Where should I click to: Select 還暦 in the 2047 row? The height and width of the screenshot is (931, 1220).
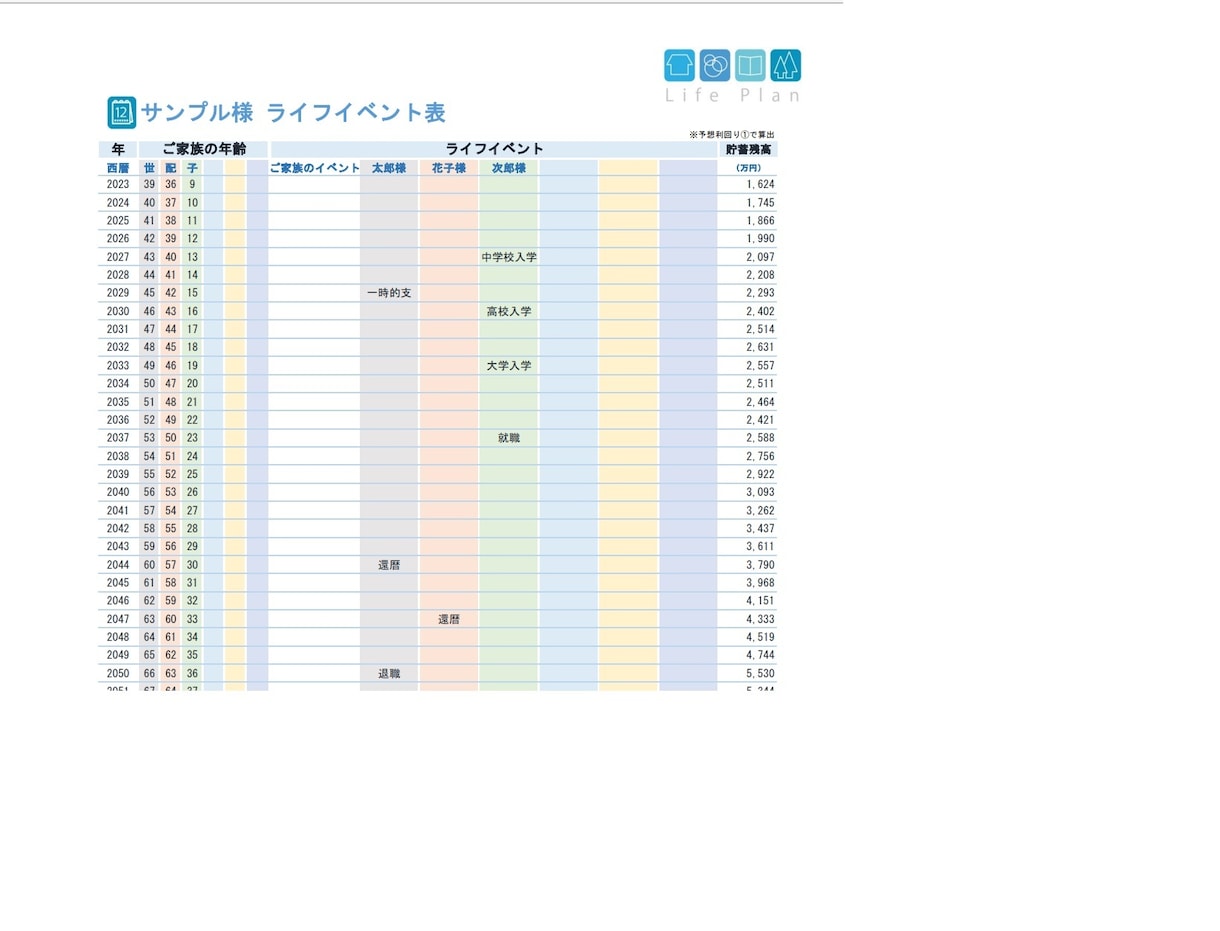449,619
